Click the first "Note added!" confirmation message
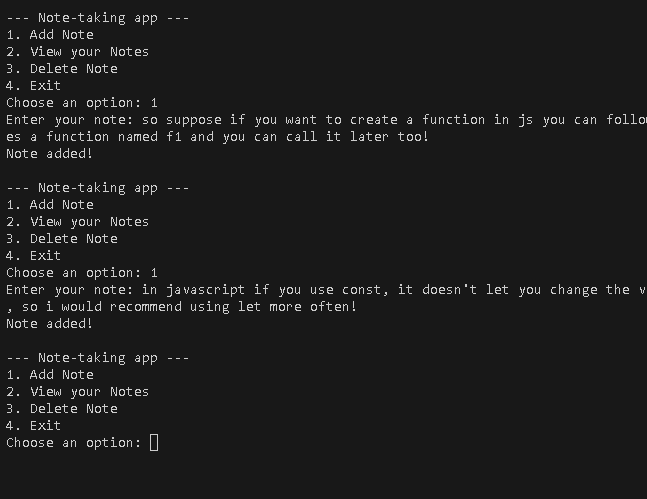The image size is (647, 499). tap(50, 153)
